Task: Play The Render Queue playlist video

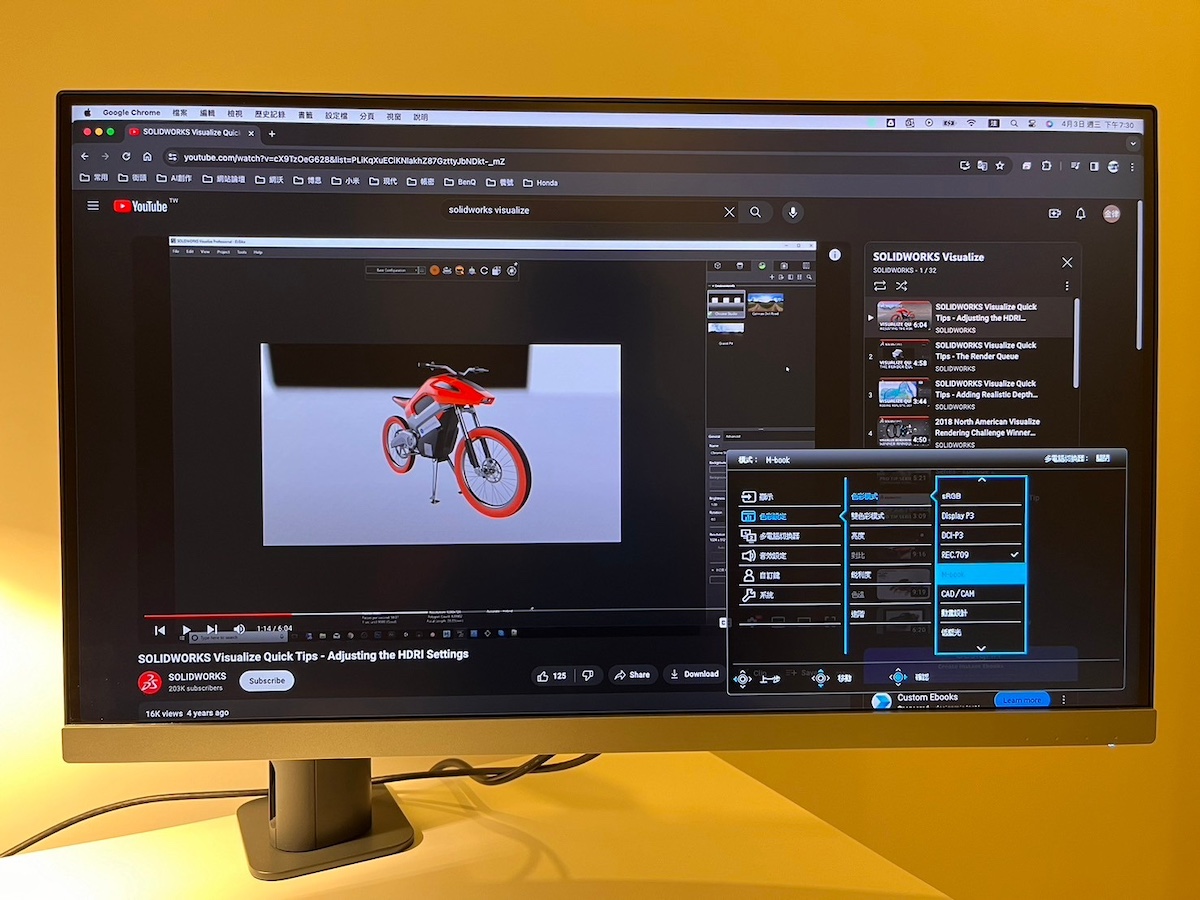Action: coord(970,356)
